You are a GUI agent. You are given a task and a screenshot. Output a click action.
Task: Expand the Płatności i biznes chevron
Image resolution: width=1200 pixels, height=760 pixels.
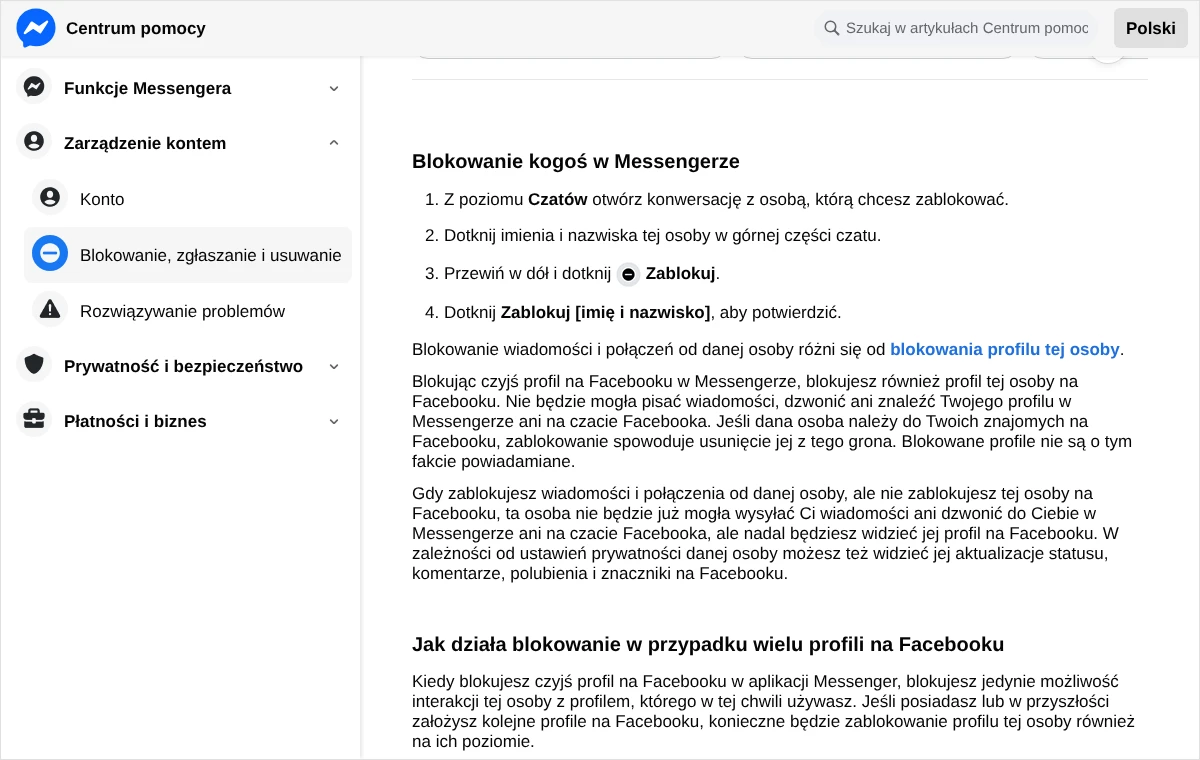[x=334, y=421]
